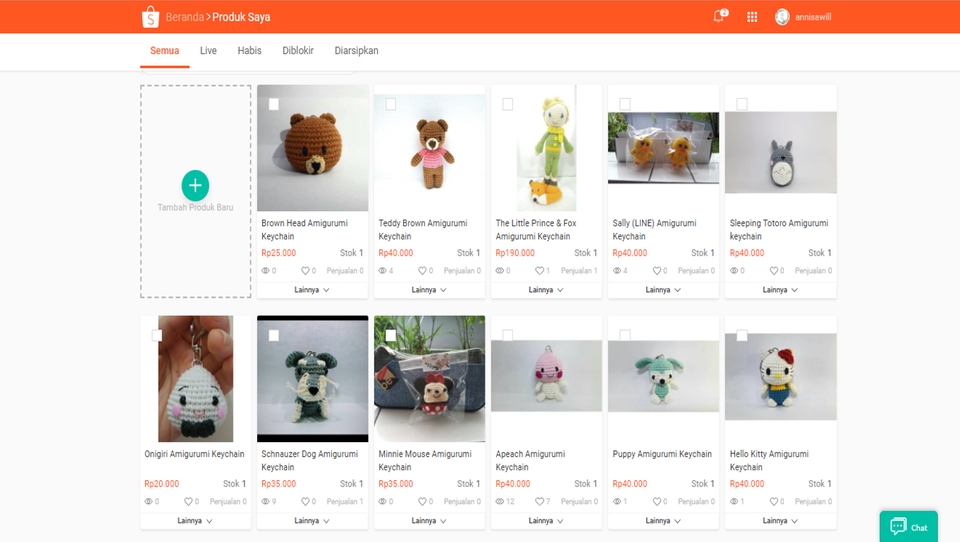Click the views eye icon on Sally (LINE) keychain

coord(617,271)
